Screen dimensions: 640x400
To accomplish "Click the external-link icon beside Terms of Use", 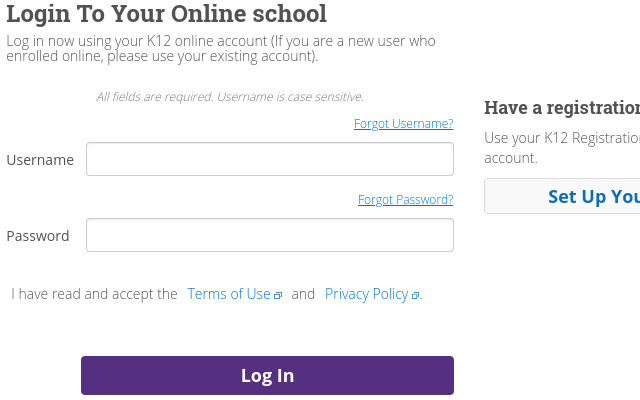I will coord(278,295).
